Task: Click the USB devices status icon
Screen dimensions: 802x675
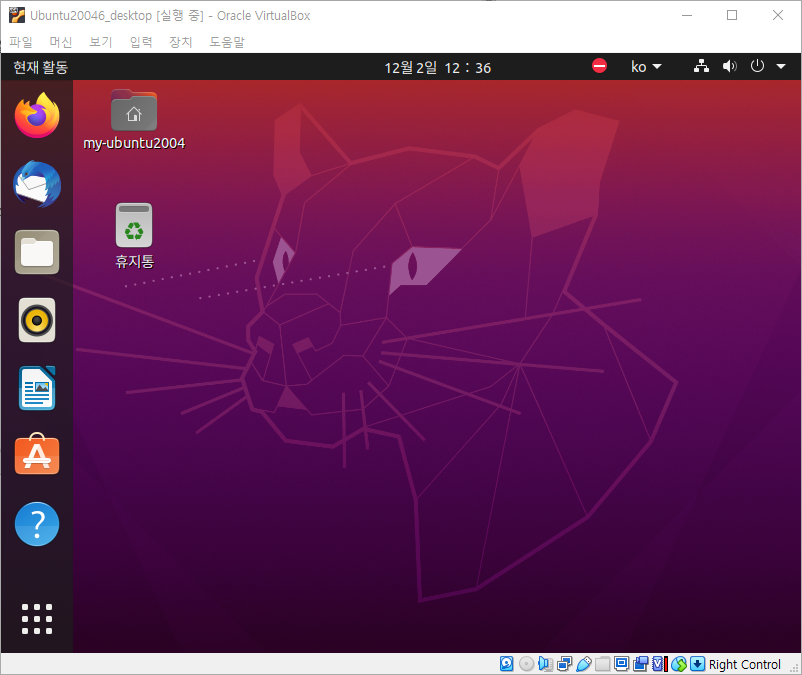Action: (584, 664)
